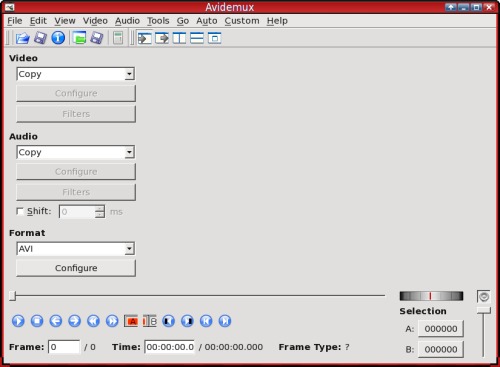Go to previous frame (left arrow)

pyautogui.click(x=56, y=321)
